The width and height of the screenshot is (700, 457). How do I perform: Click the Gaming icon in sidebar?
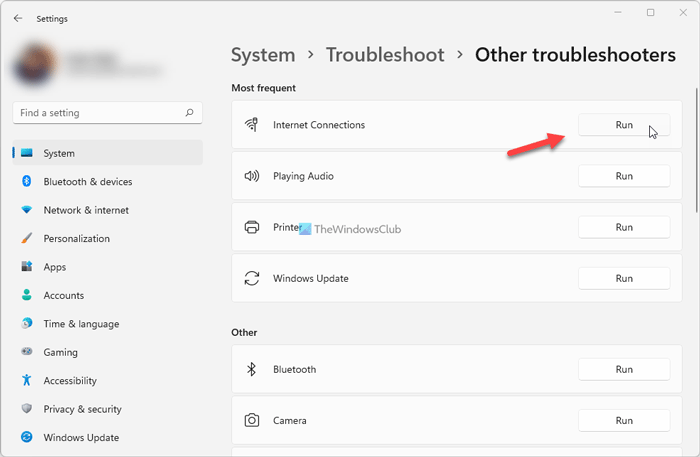[26, 352]
